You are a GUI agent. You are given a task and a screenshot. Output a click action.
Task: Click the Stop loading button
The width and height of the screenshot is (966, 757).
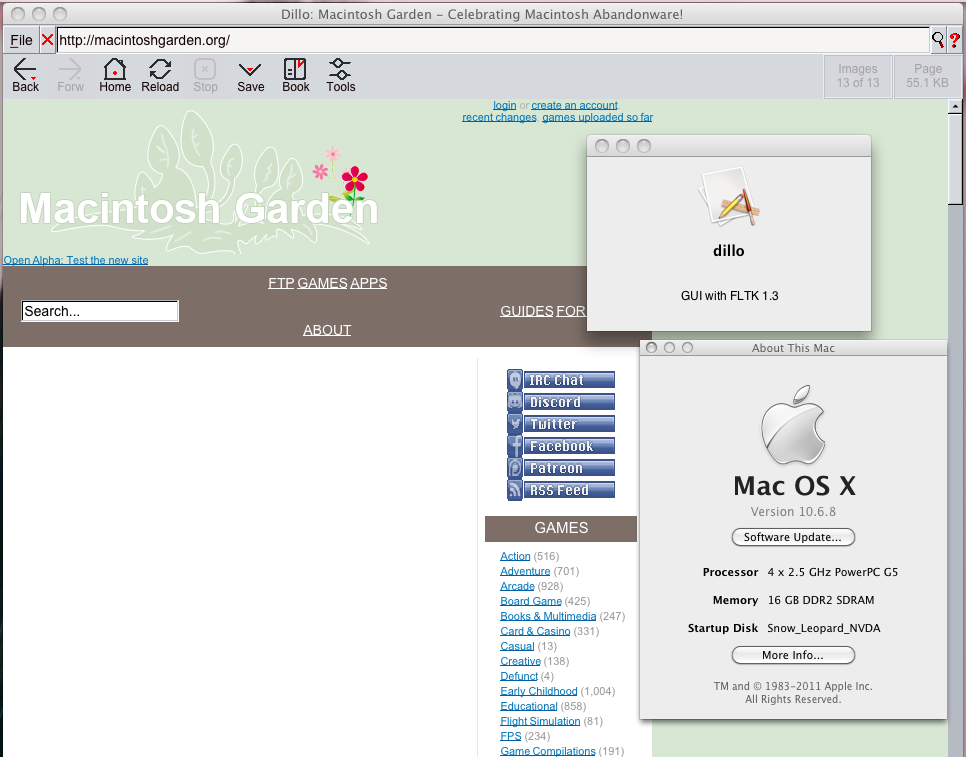coord(205,76)
